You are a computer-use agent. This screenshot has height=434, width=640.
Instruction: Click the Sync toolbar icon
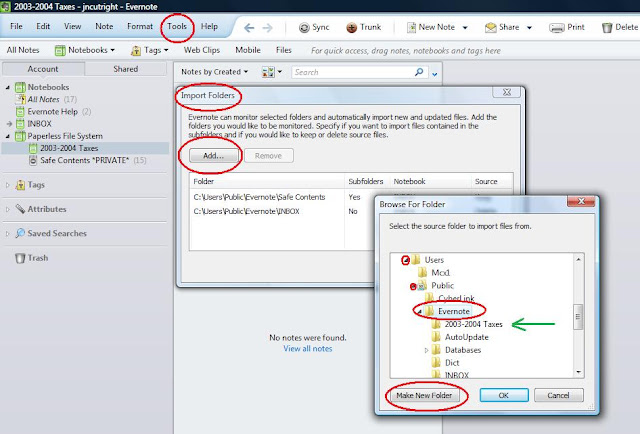click(304, 27)
